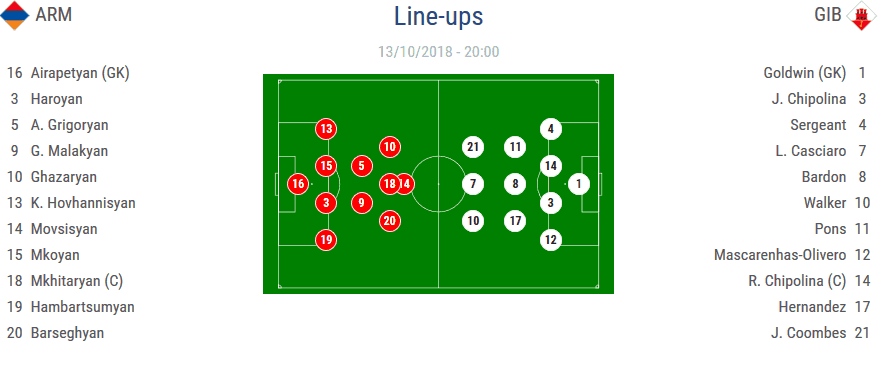Click the GIB team name
The width and height of the screenshot is (888, 373).
click(827, 15)
